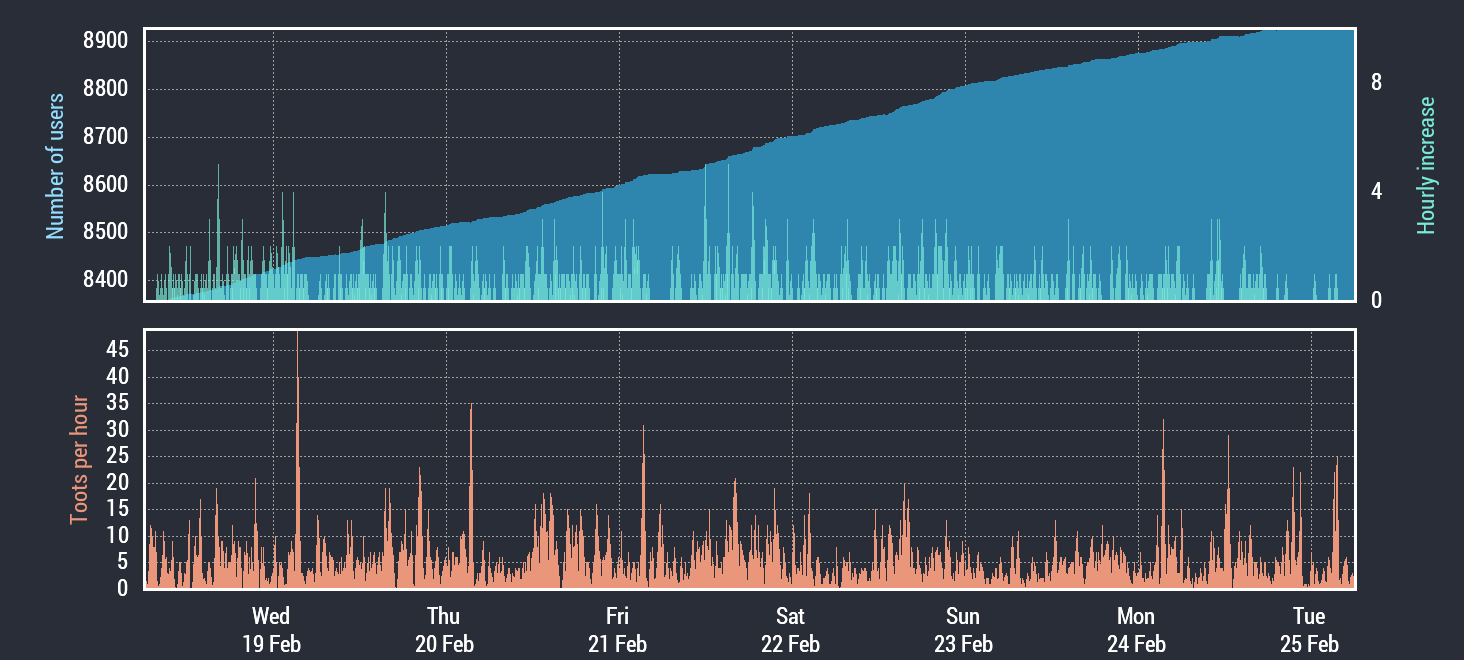Click the 30 tick on toots axis
The height and width of the screenshot is (660, 1464).
point(118,430)
